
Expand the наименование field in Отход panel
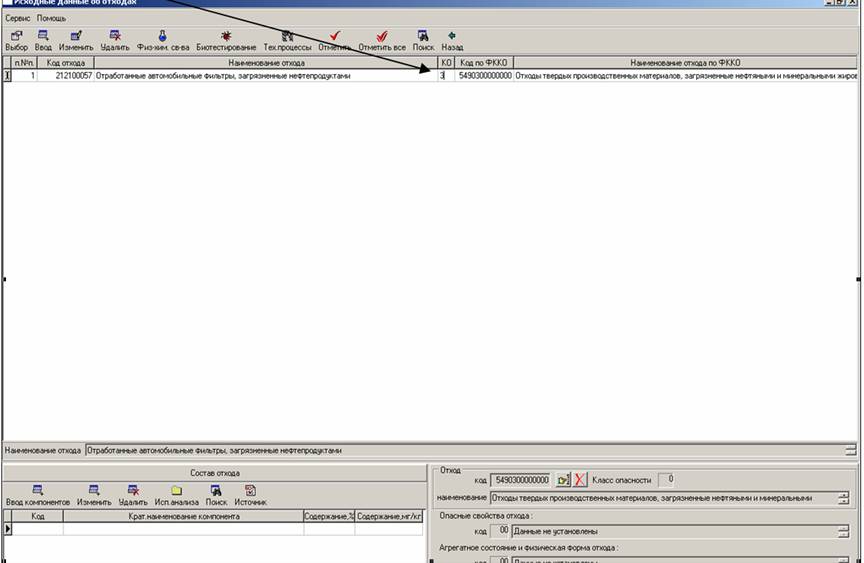pyautogui.click(x=844, y=497)
